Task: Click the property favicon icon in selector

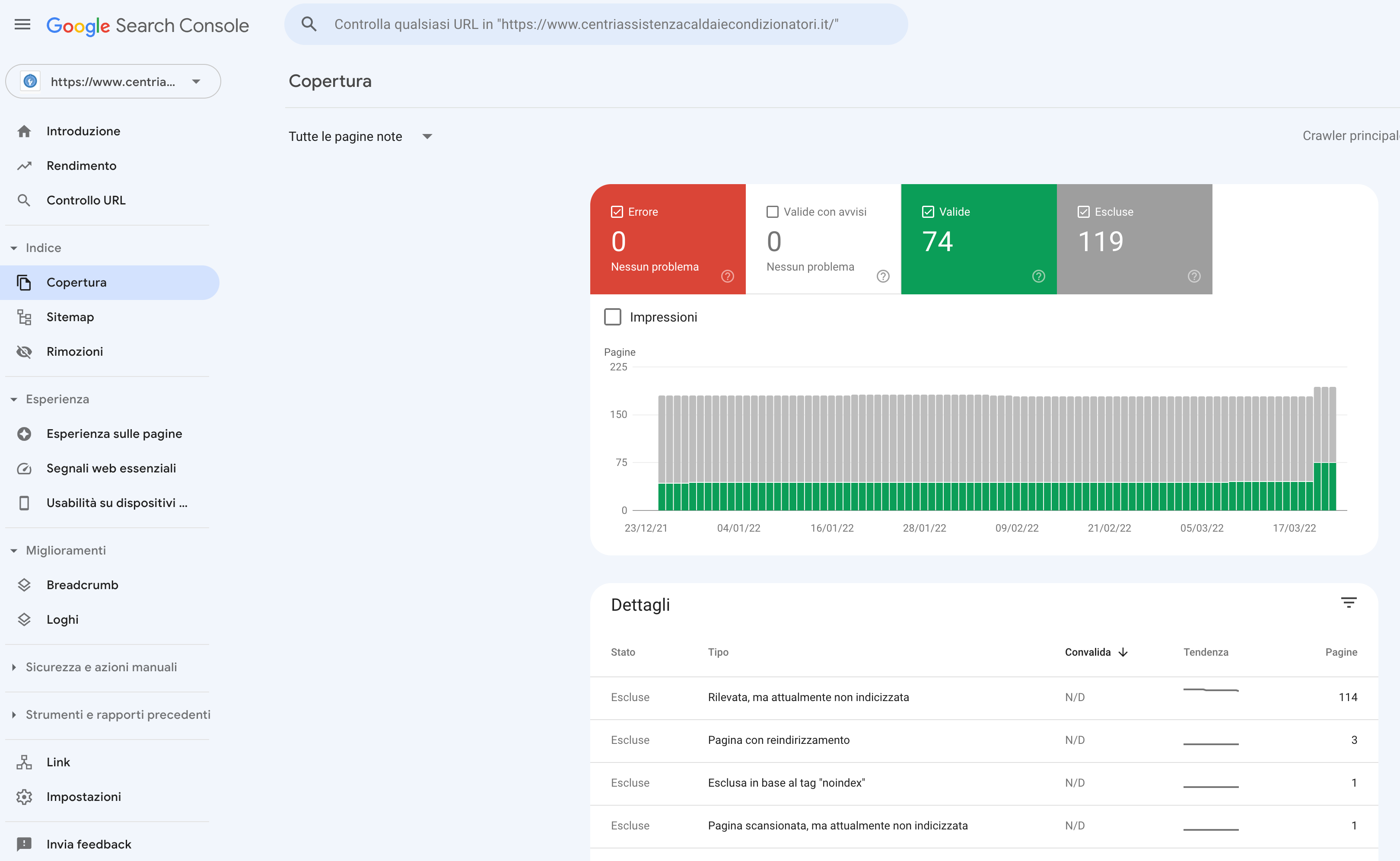Action: tap(30, 81)
